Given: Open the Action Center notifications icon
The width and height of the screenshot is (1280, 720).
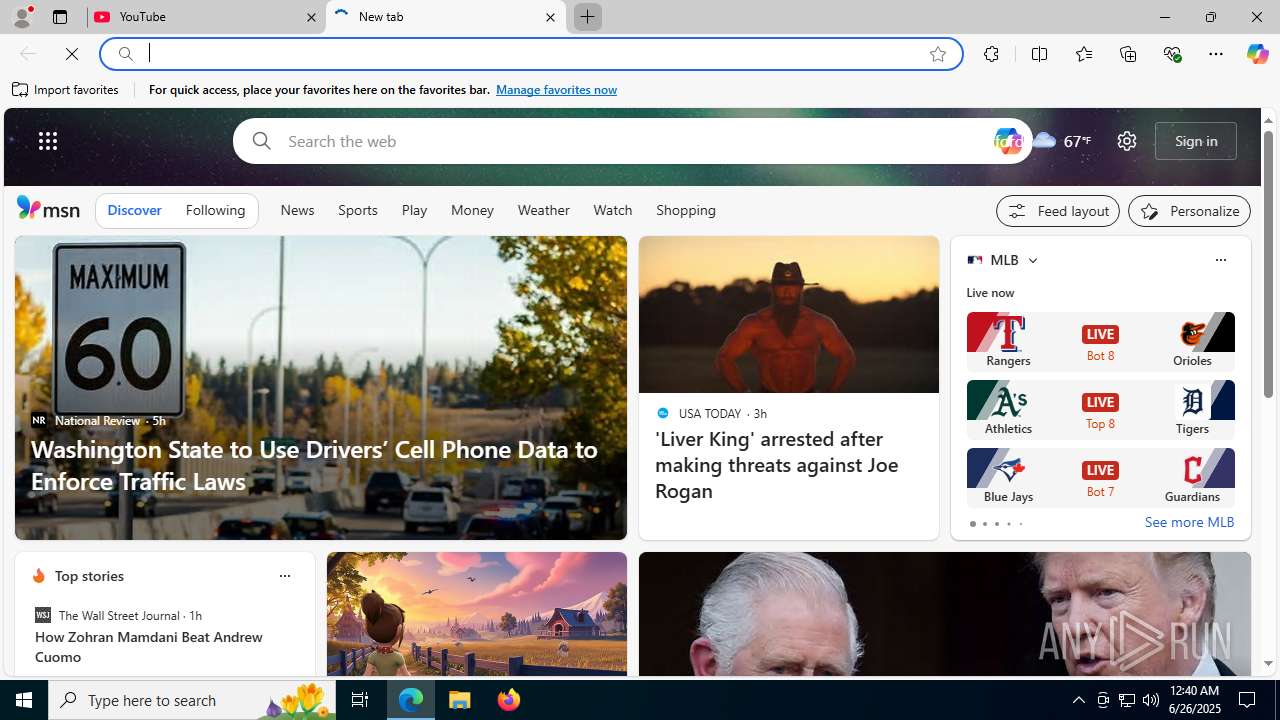Looking at the screenshot, I should click(x=1248, y=700).
